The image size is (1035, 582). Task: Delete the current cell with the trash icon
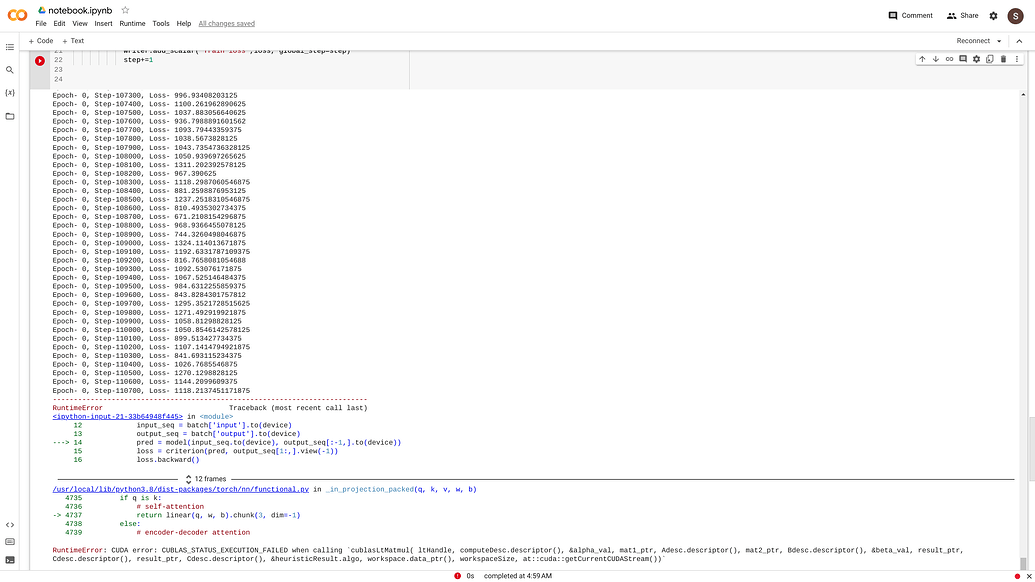click(1003, 59)
